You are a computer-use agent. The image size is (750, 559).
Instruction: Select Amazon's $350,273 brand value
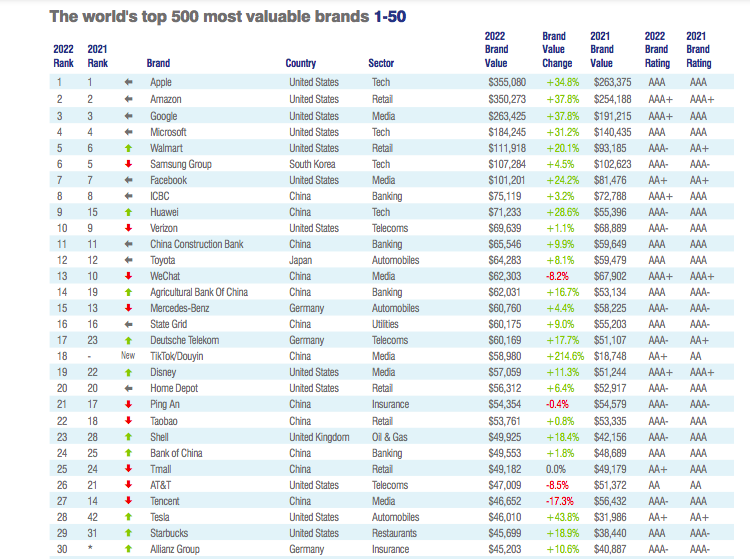(507, 99)
